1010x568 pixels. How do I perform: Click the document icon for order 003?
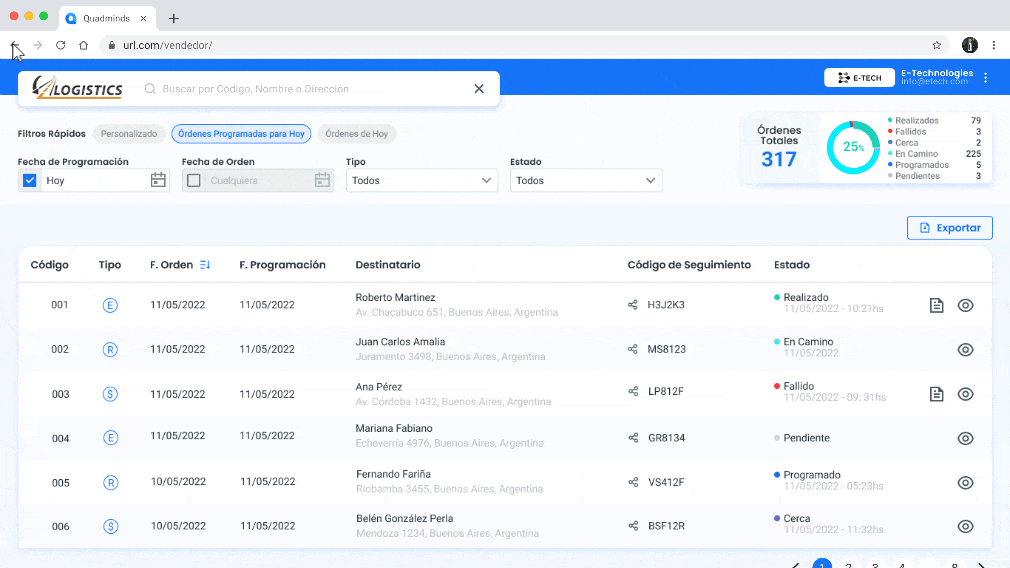[936, 394]
